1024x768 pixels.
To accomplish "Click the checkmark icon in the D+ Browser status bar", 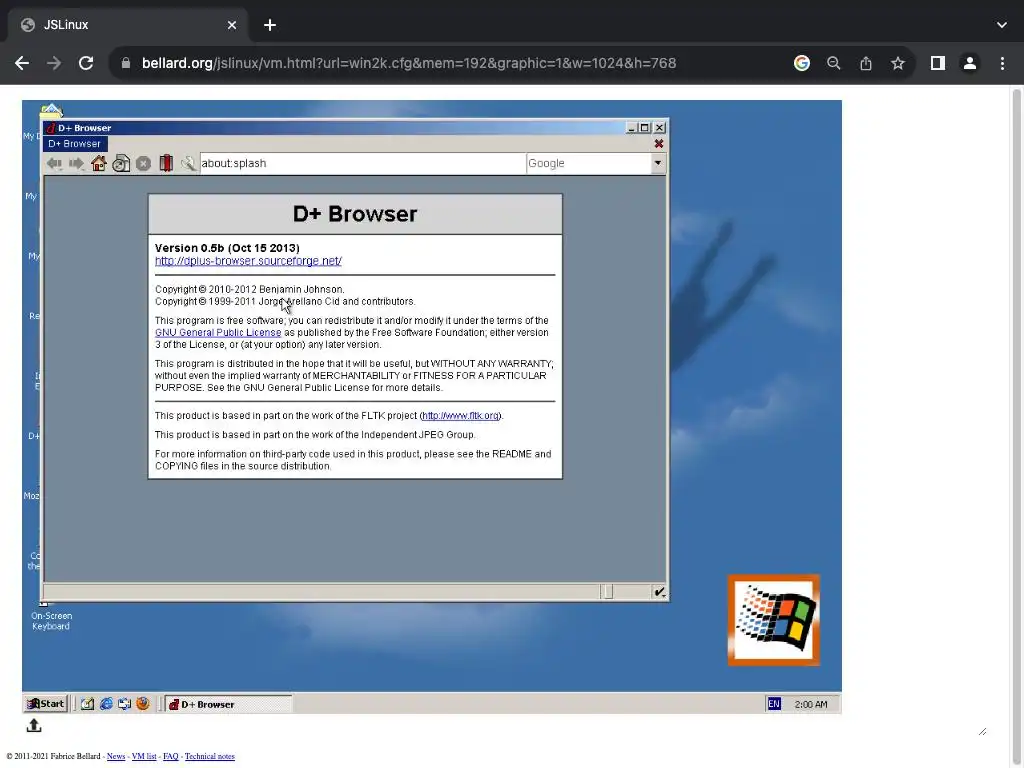I will (659, 592).
